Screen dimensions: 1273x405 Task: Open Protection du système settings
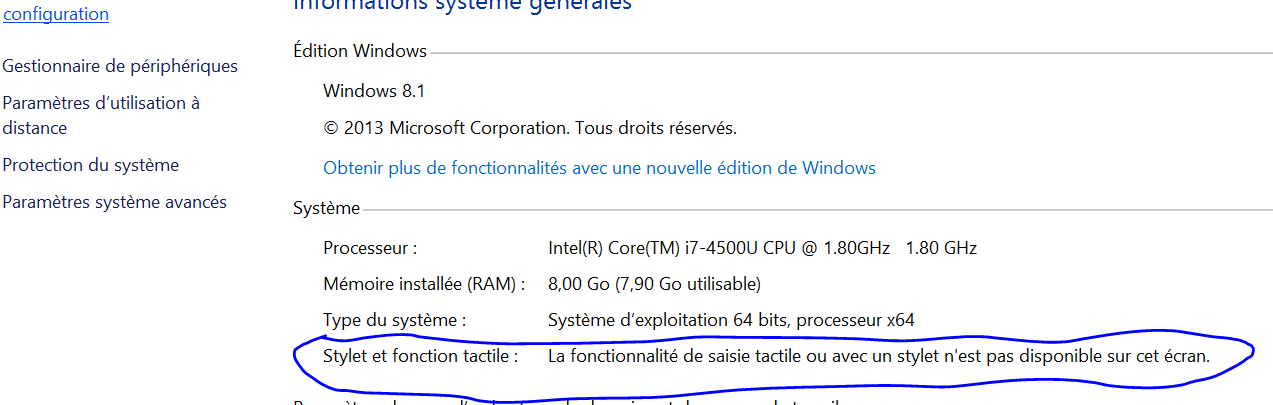point(91,165)
